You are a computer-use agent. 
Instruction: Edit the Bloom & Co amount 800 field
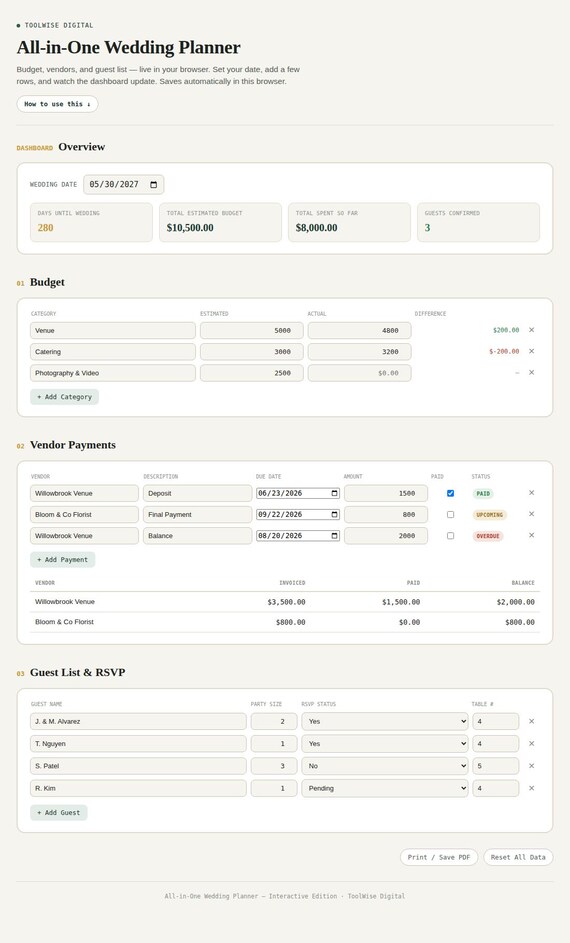pyautogui.click(x=386, y=514)
